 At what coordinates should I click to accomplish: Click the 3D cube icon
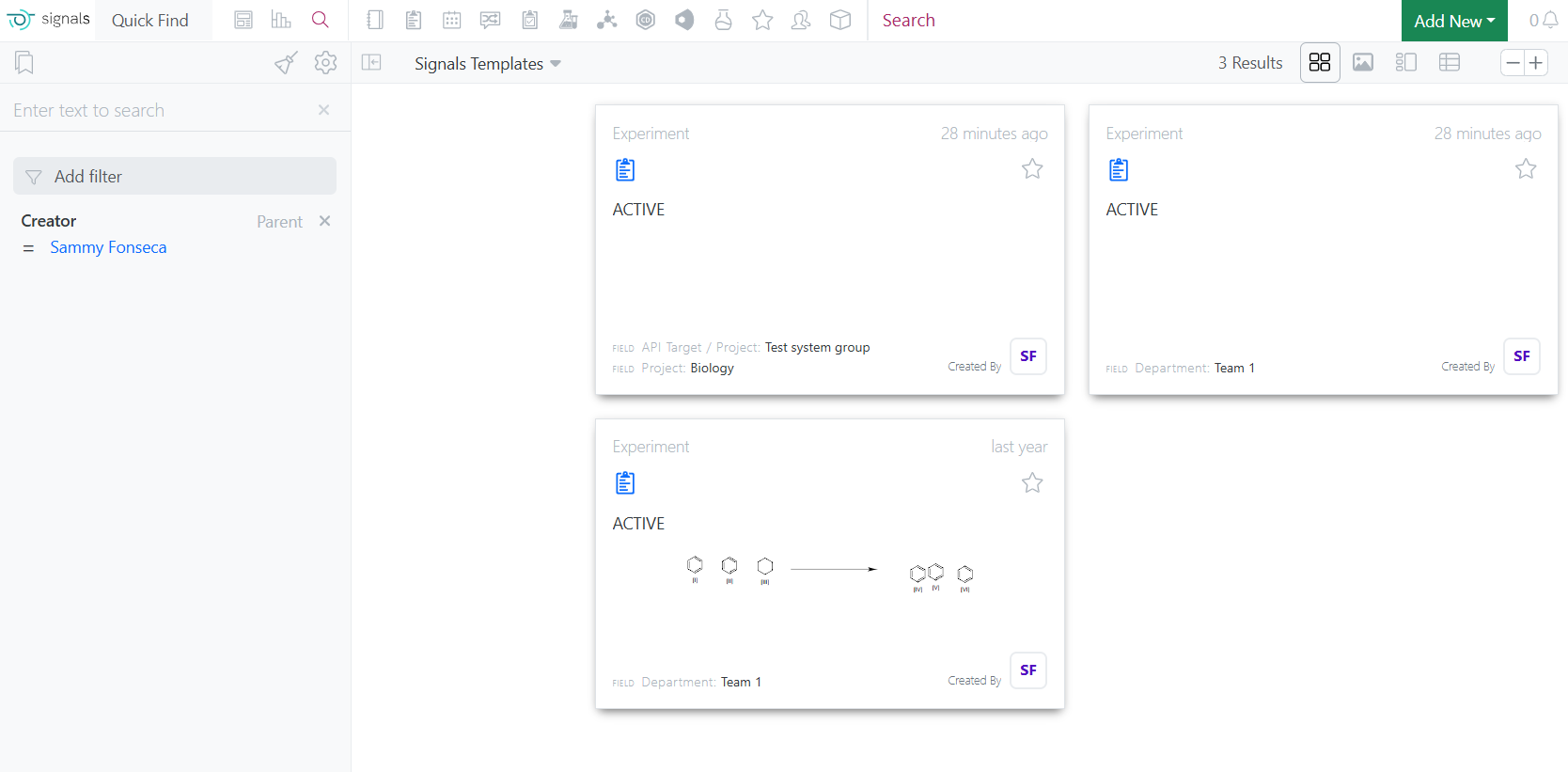[840, 20]
